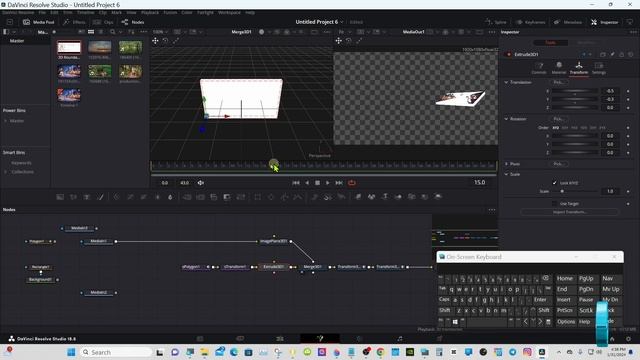Viewport: 640px width, 360px height.
Task: Toggle audio mute speaker icon
Action: point(201,183)
